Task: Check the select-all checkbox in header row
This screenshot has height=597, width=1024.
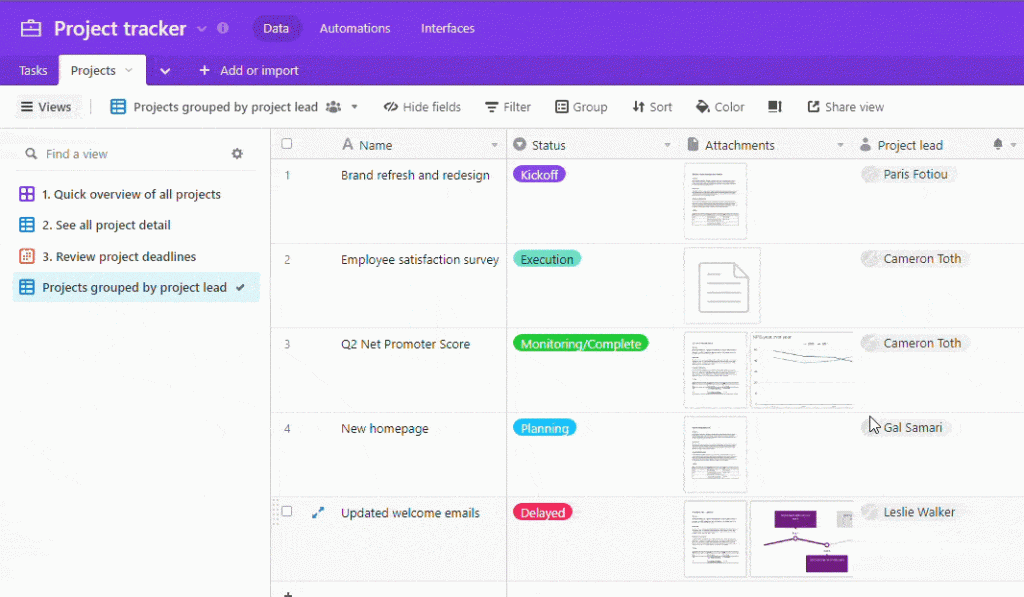Action: coord(287,144)
